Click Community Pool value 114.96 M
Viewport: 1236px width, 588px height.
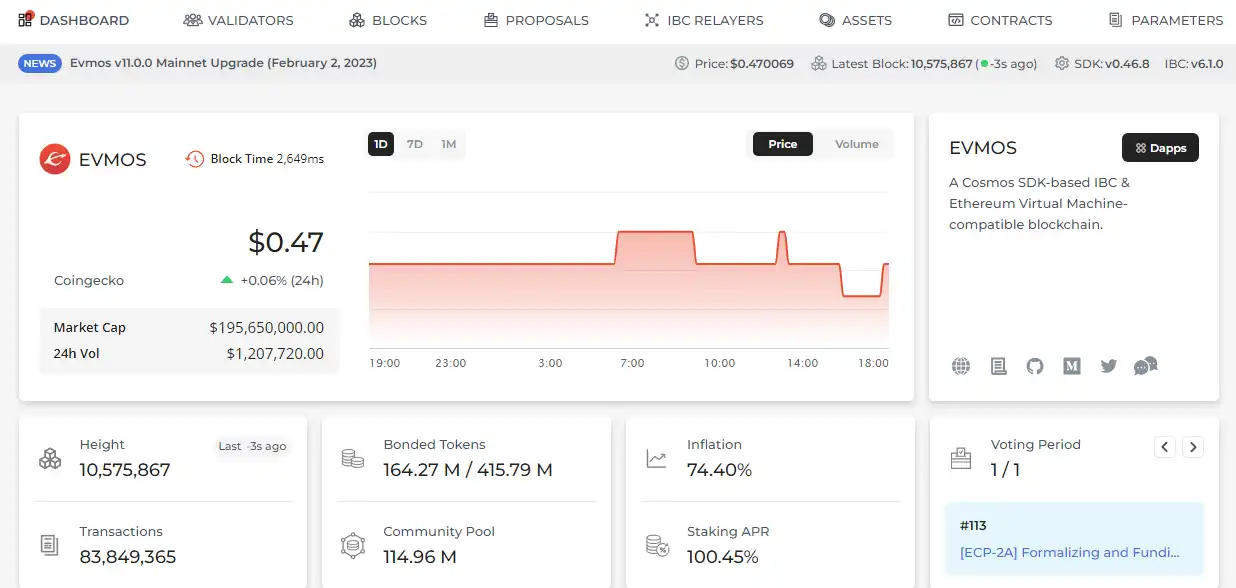(420, 557)
